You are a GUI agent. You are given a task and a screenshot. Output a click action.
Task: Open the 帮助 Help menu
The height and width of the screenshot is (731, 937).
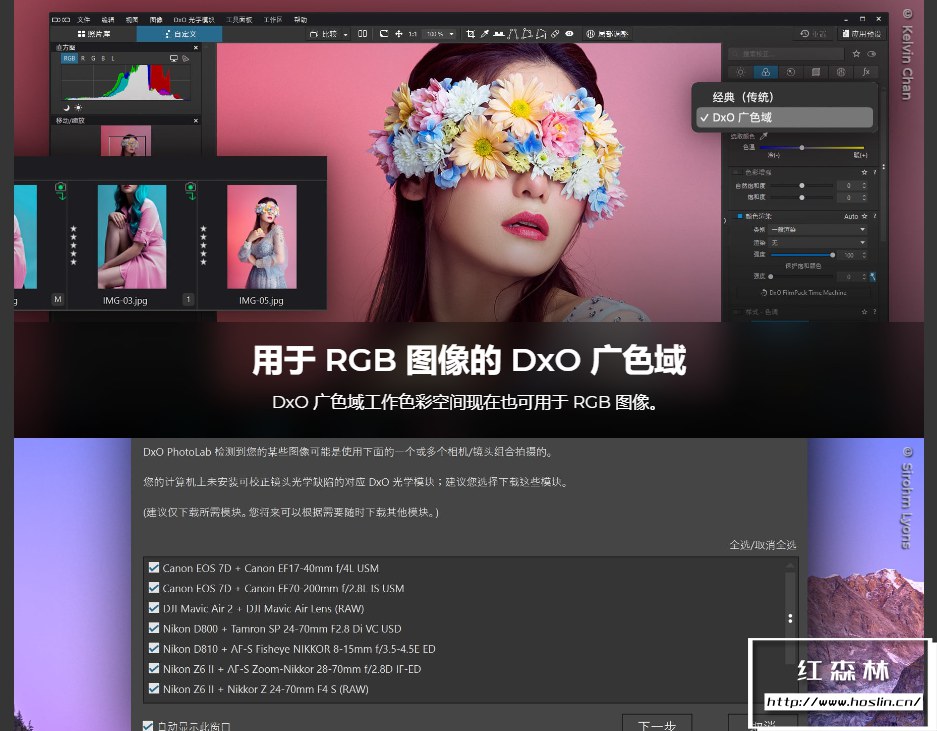tap(300, 20)
